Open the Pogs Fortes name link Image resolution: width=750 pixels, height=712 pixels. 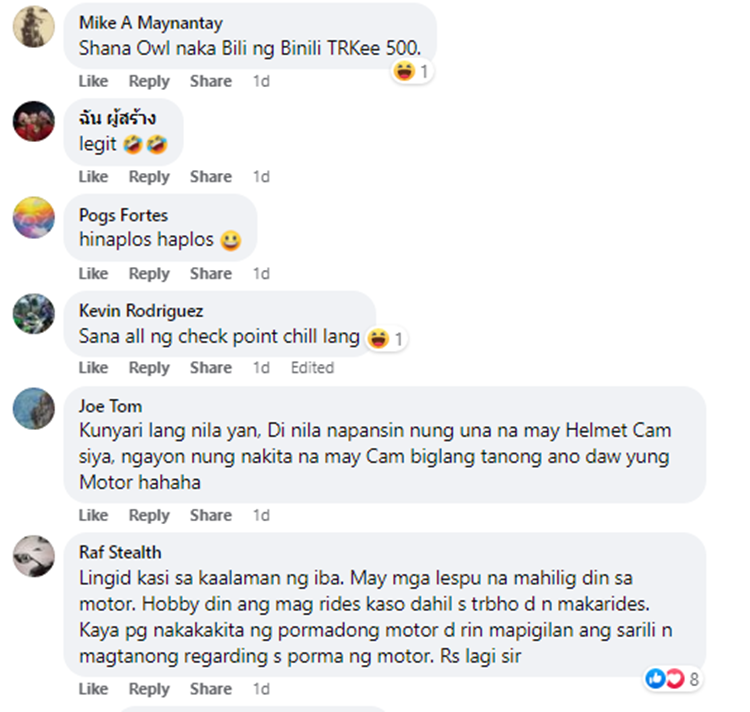point(123,215)
